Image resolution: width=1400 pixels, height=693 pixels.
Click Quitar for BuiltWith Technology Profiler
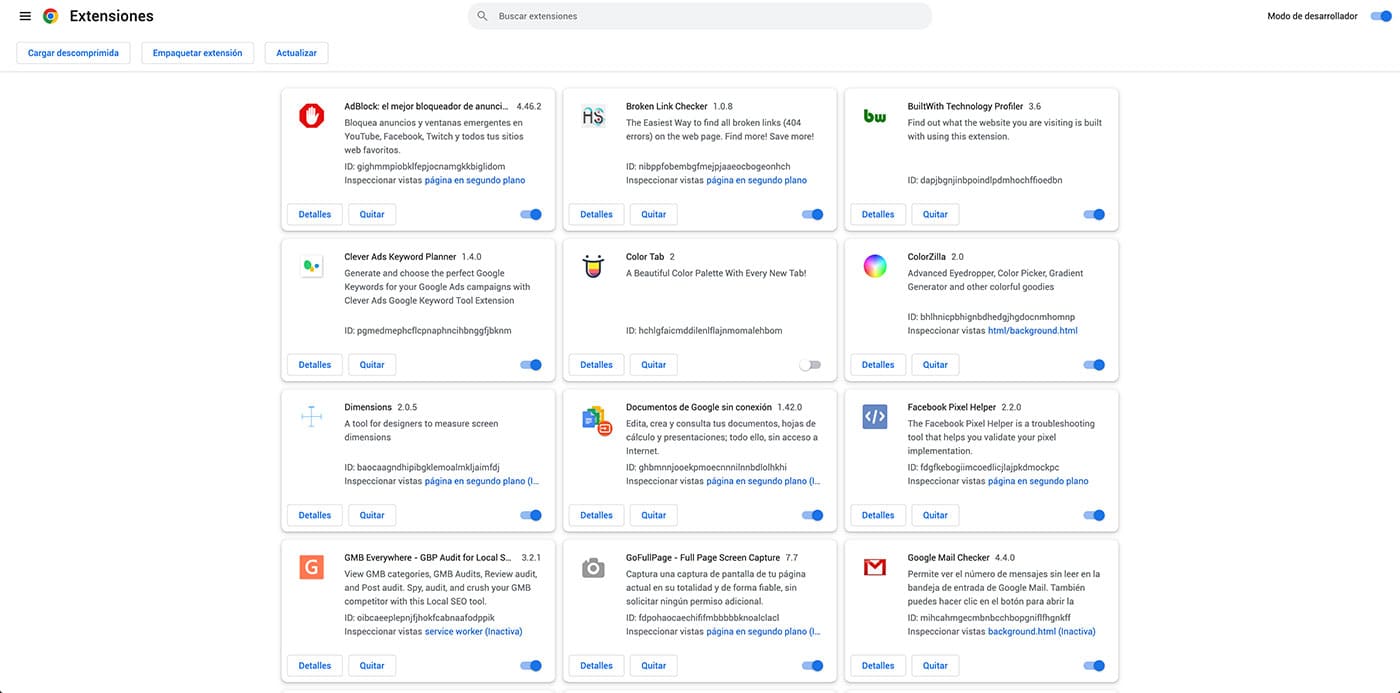coord(935,214)
